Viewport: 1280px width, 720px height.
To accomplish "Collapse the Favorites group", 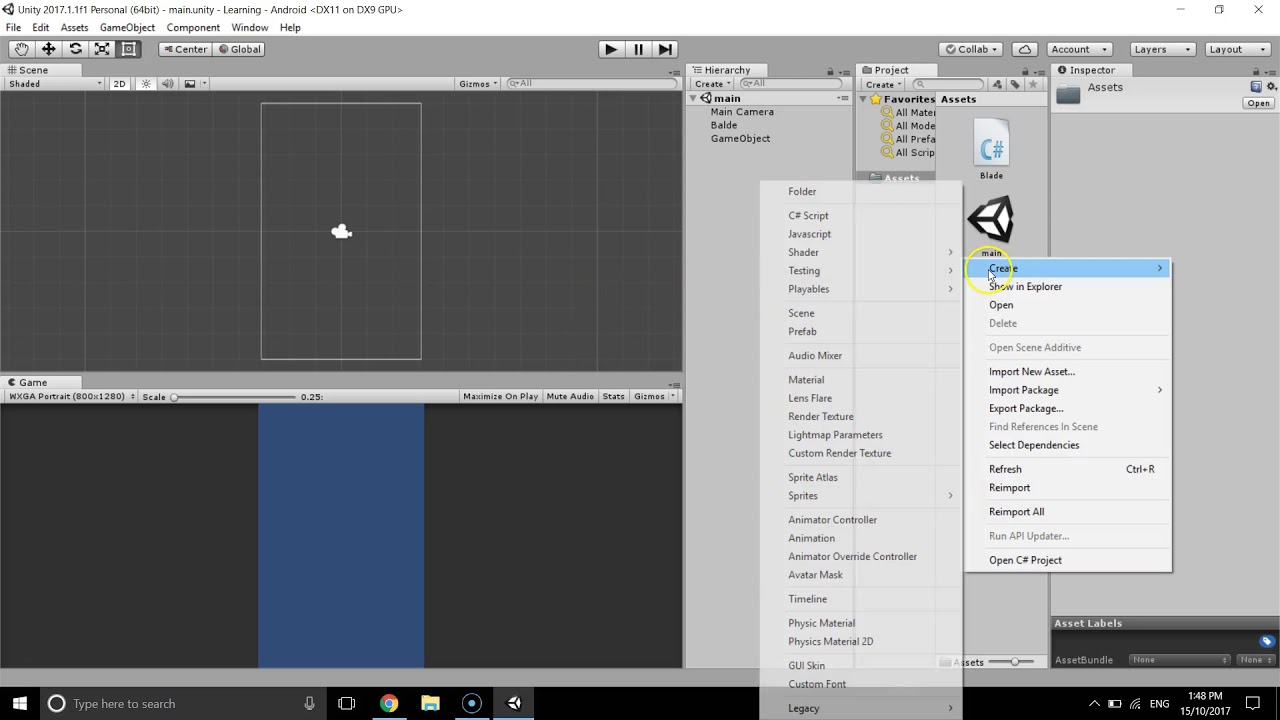I will (x=863, y=99).
